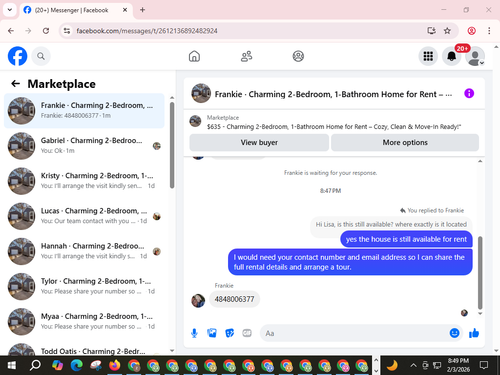Click the More options button

405,142
